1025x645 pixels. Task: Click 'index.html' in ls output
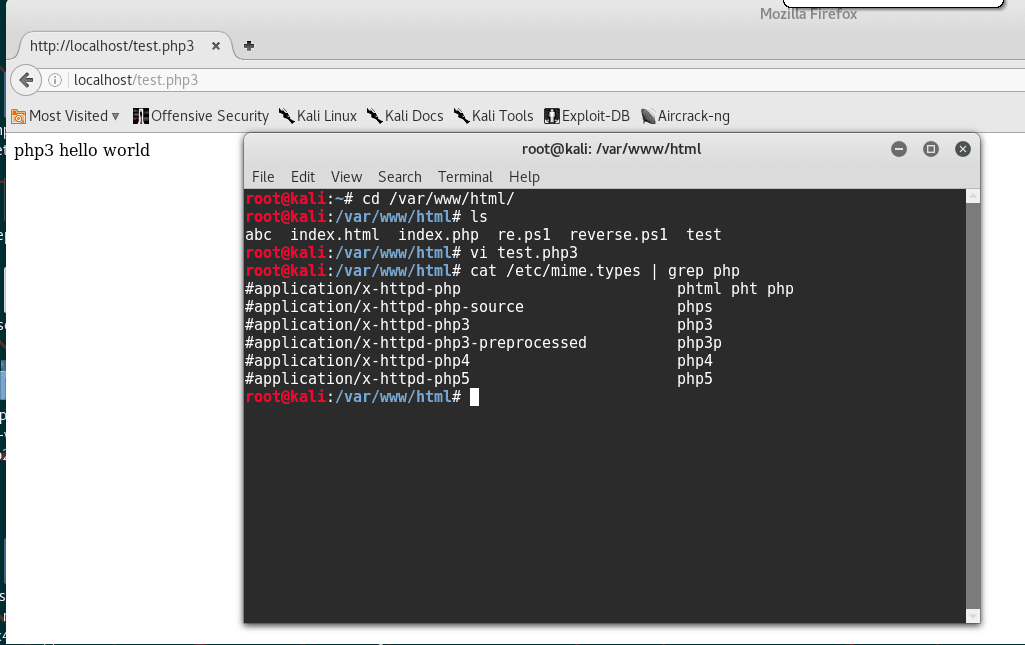(x=335, y=235)
